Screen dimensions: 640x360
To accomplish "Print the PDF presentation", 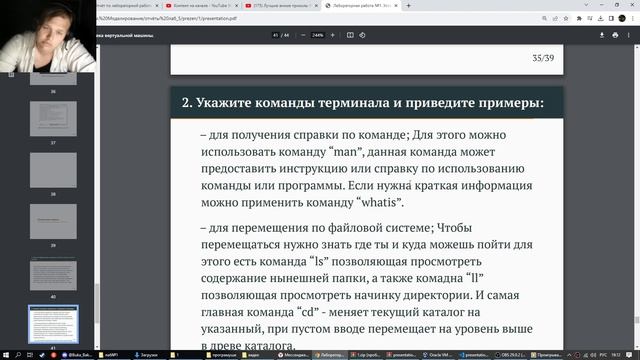I will 615,36.
